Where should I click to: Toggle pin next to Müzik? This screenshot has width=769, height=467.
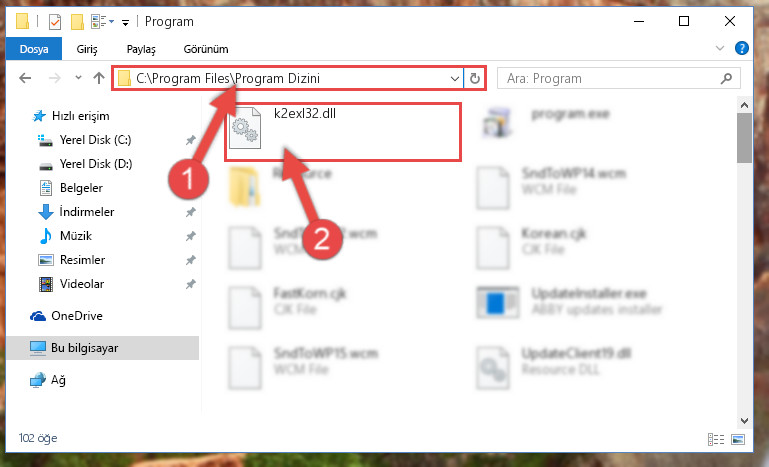(190, 236)
